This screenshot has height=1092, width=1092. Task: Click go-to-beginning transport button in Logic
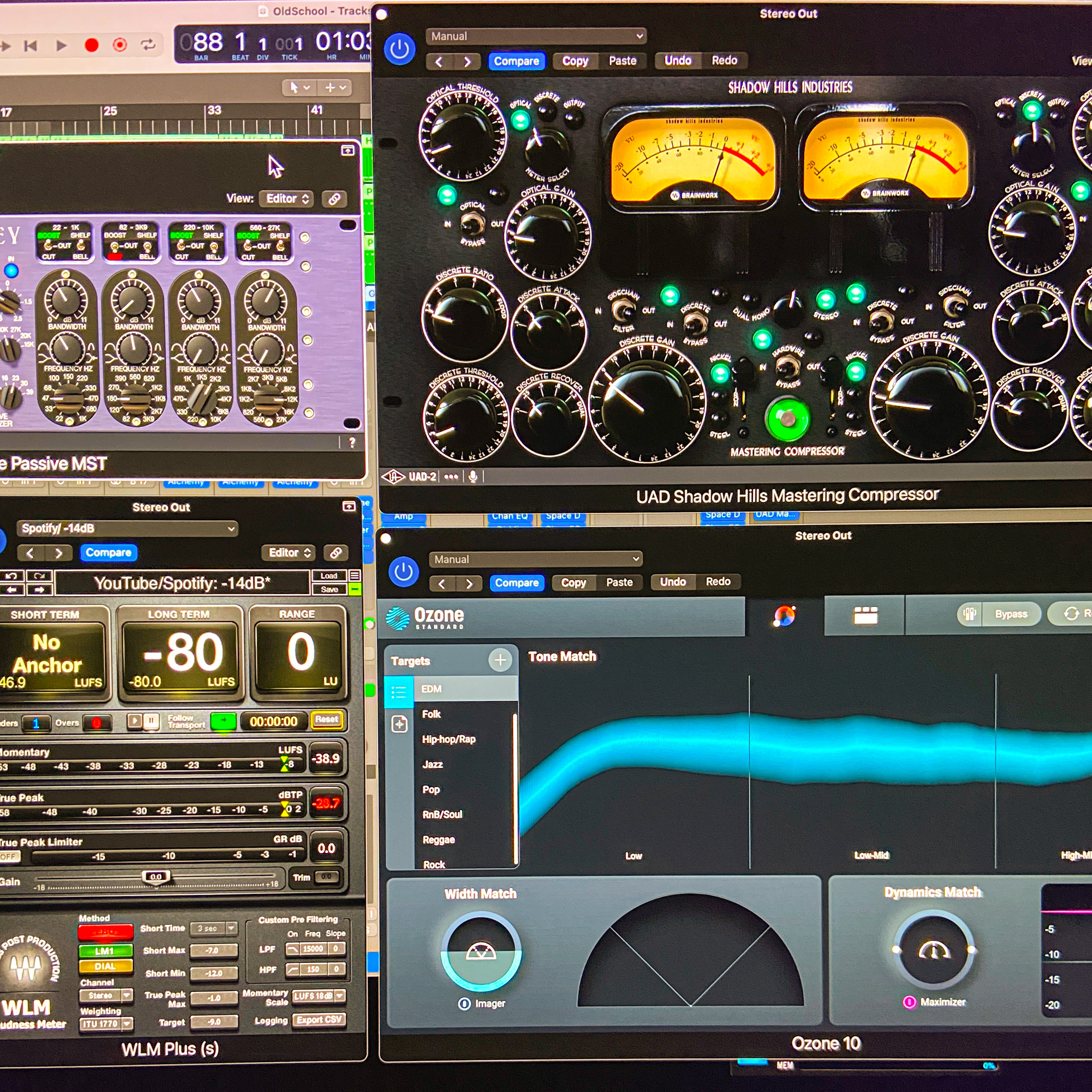pyautogui.click(x=31, y=46)
